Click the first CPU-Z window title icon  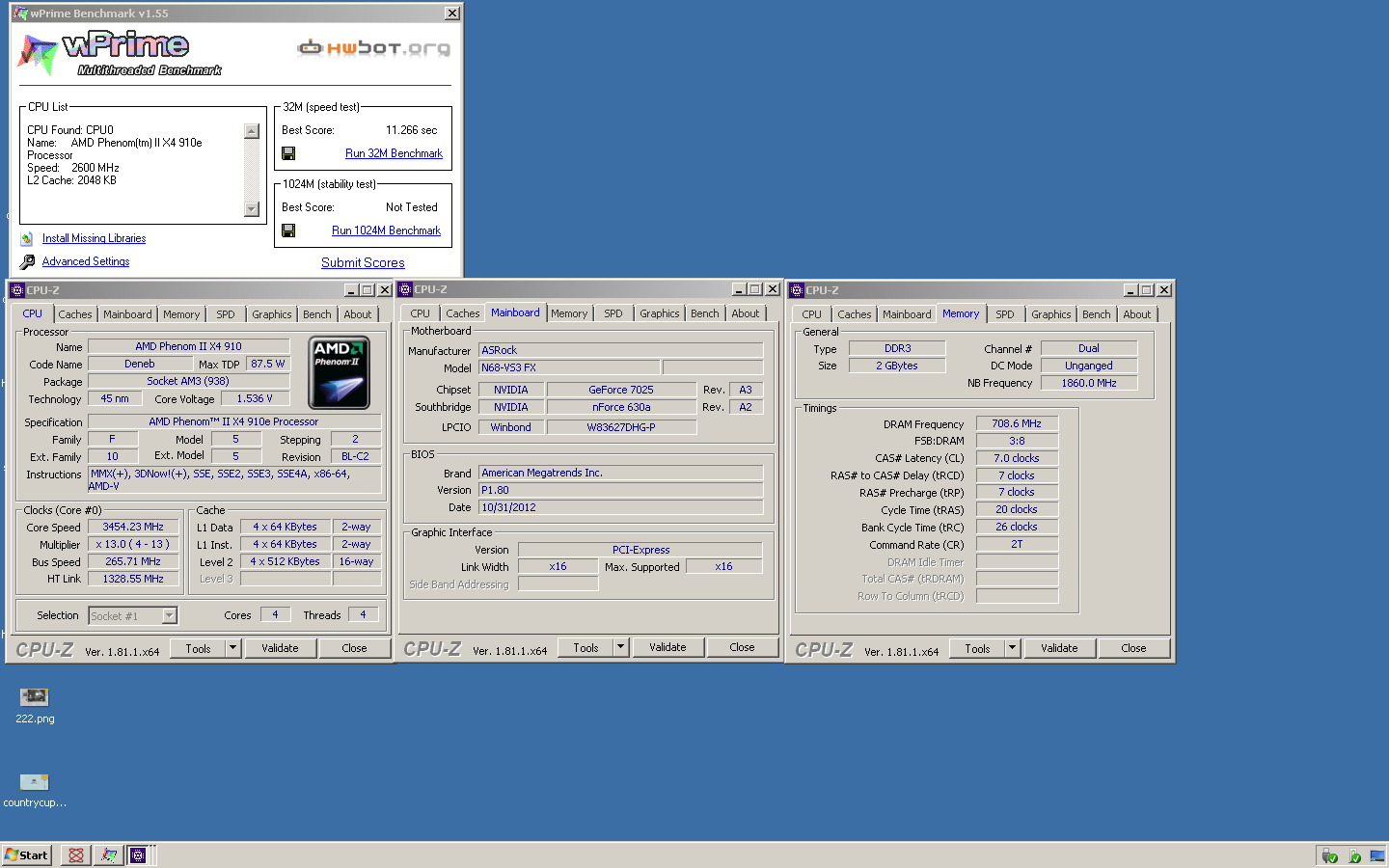pos(16,289)
